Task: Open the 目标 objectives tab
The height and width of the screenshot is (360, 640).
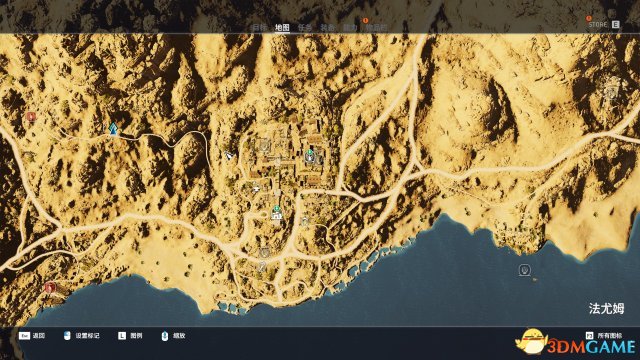Action: (x=259, y=27)
